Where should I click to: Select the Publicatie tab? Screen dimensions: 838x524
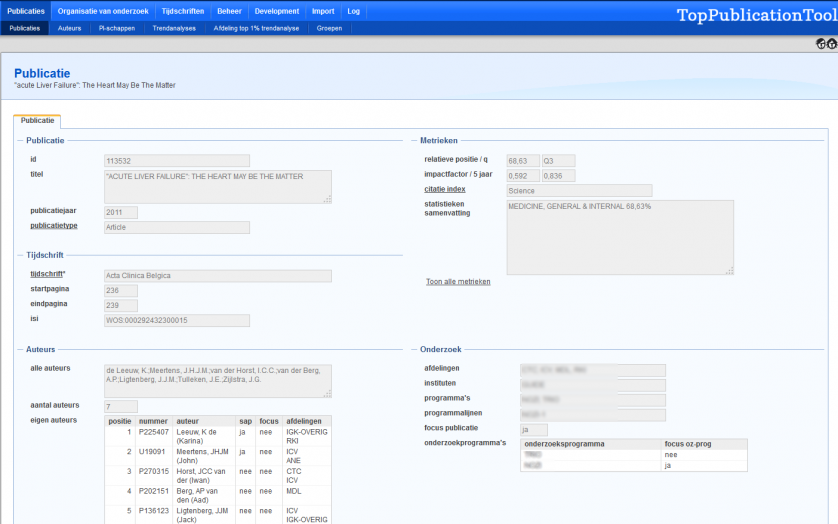tap(37, 121)
